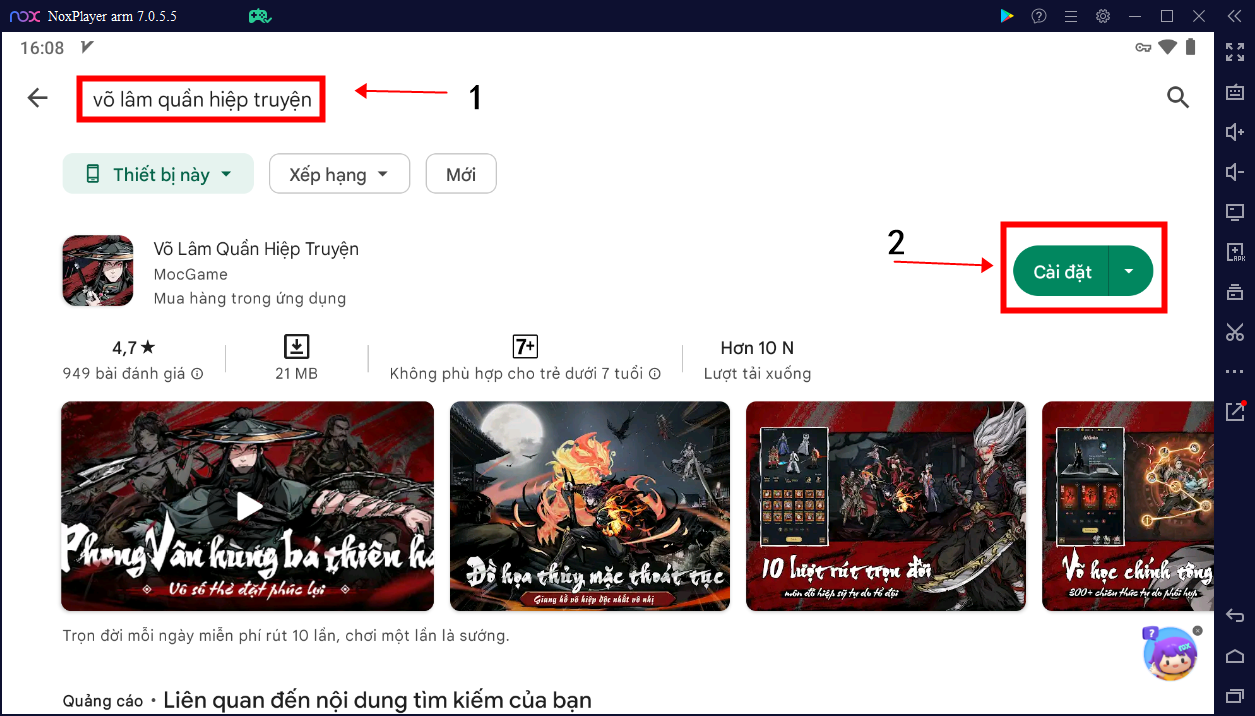Viewport: 1255px width, 716px height.
Task: Toggle fullscreen using the sidebar expand icon
Action: point(1234,51)
